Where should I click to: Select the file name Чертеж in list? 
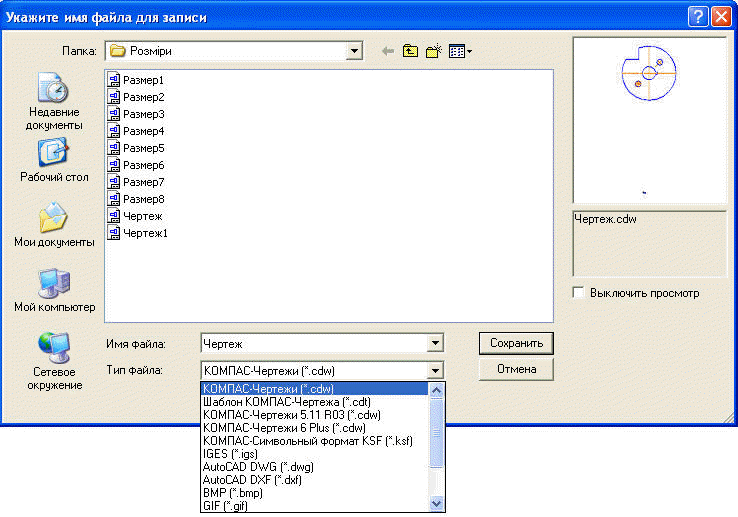tap(143, 216)
